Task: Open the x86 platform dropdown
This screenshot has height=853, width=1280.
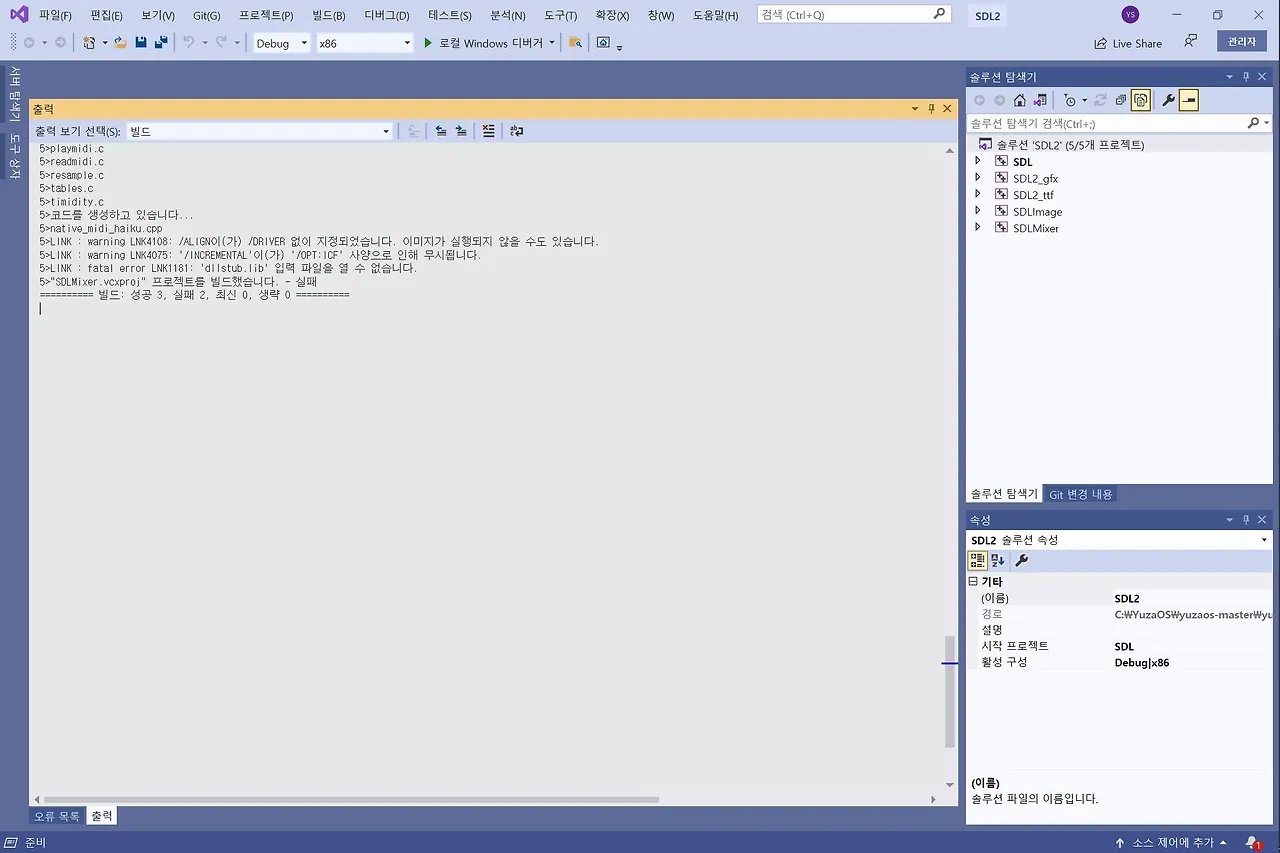Action: tap(364, 43)
